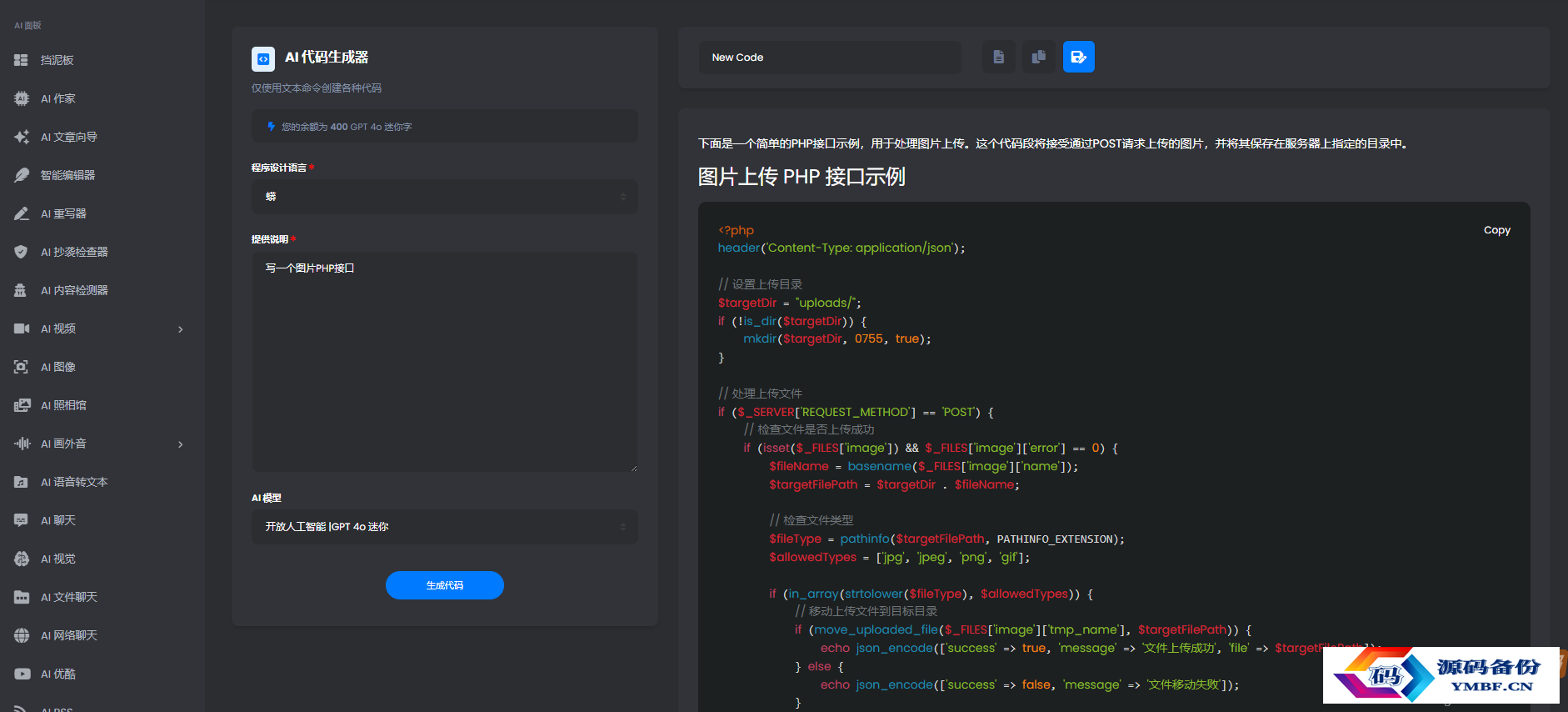Open AI 照相馆 photo icon
Image resolution: width=1568 pixels, height=712 pixels.
pos(22,405)
